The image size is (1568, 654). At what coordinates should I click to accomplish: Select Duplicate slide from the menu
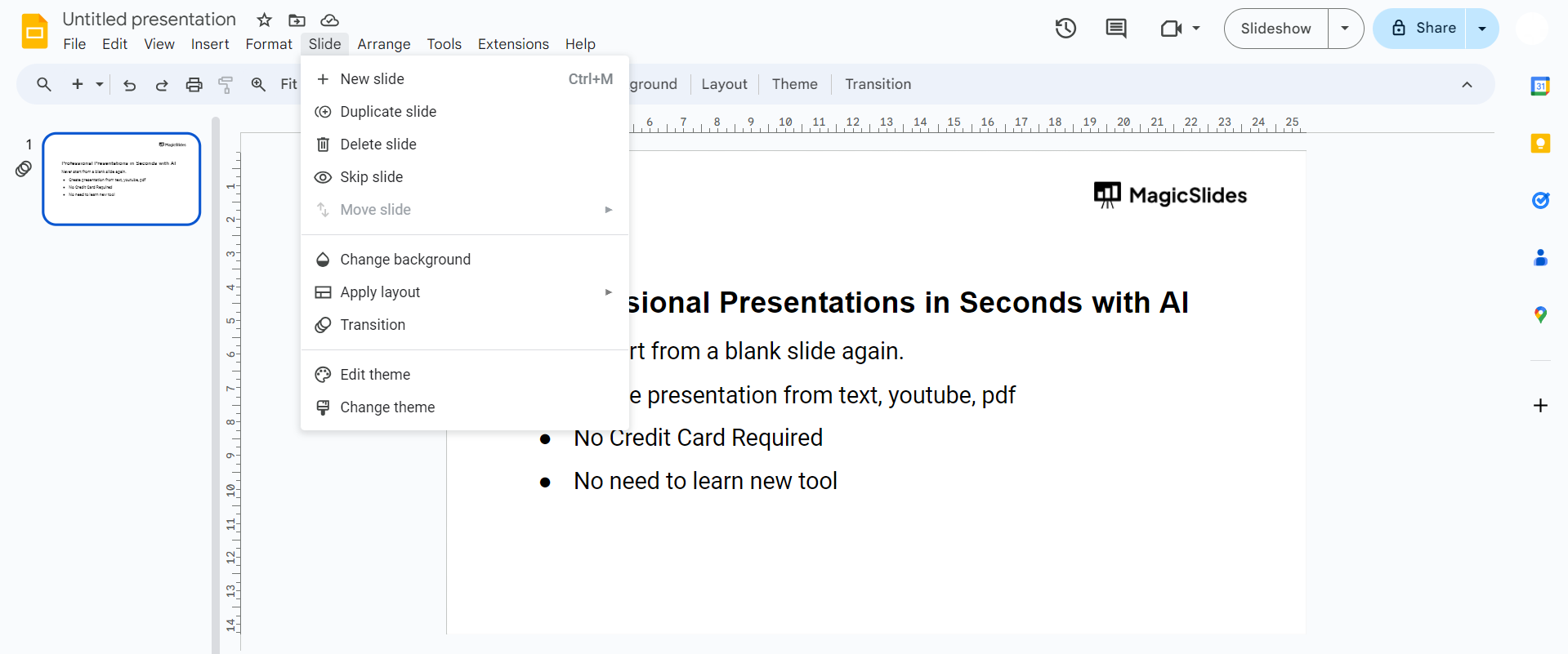coord(388,112)
